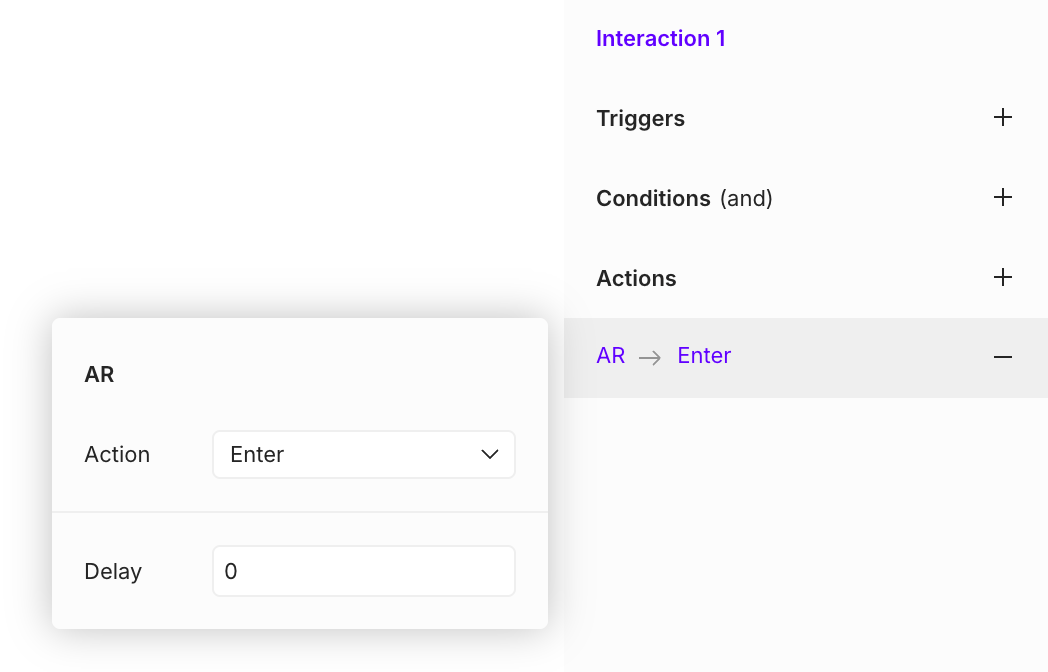Click the purple Enter link in the action row
The image size is (1048, 672).
(704, 356)
